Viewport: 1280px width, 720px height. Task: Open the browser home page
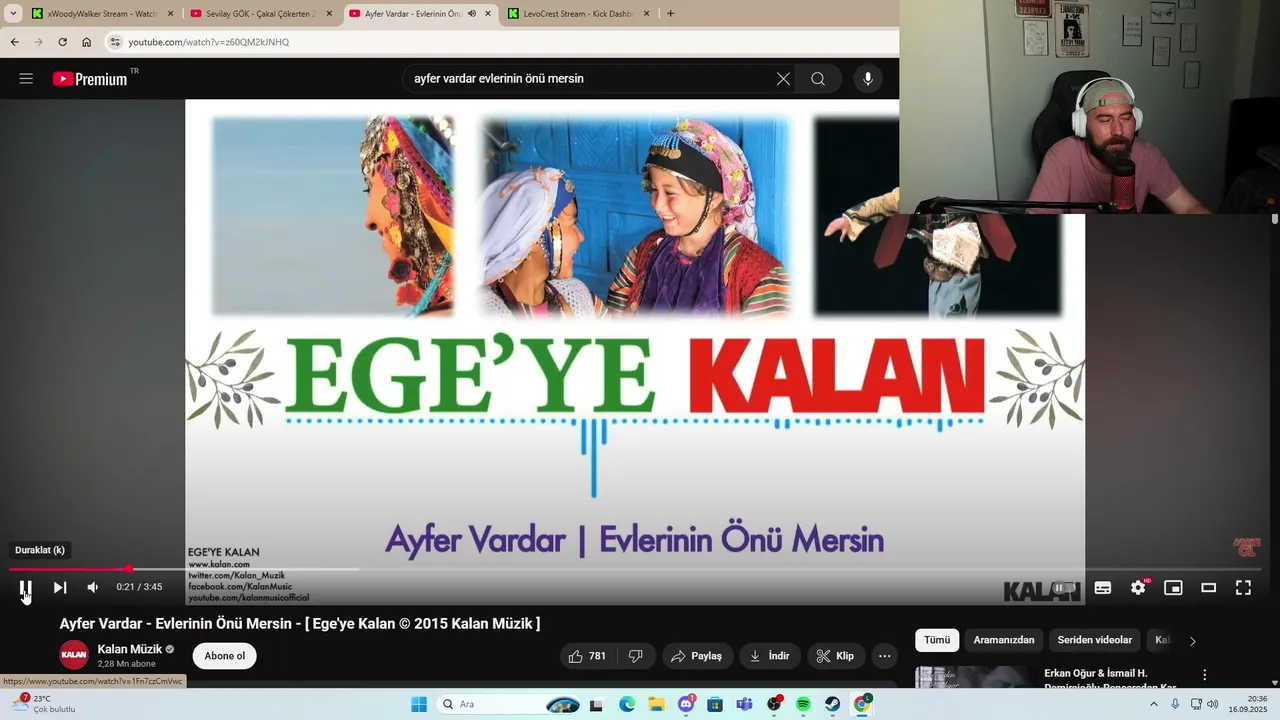[x=86, y=42]
